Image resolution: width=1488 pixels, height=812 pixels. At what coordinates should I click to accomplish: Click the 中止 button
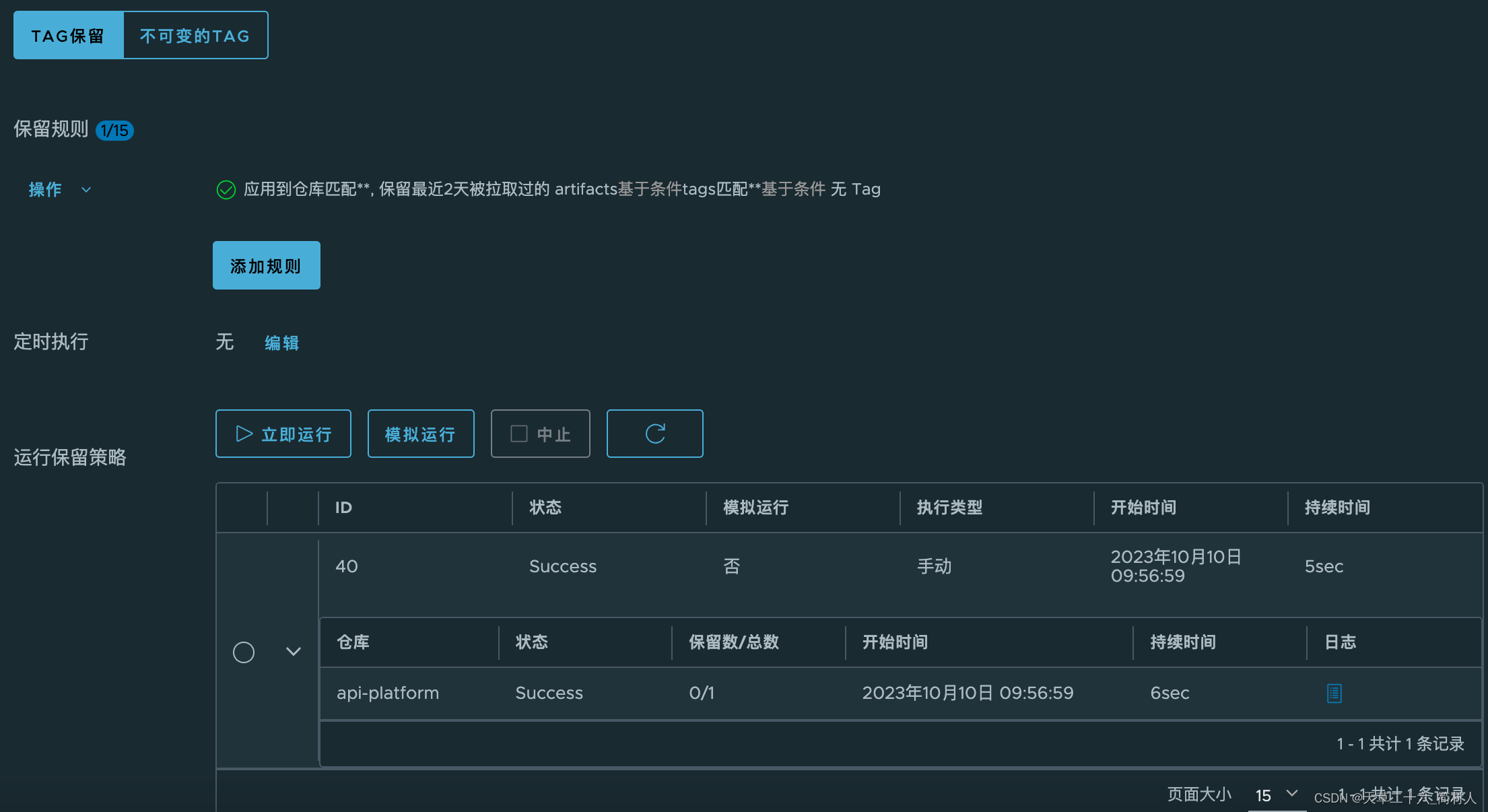pos(541,434)
